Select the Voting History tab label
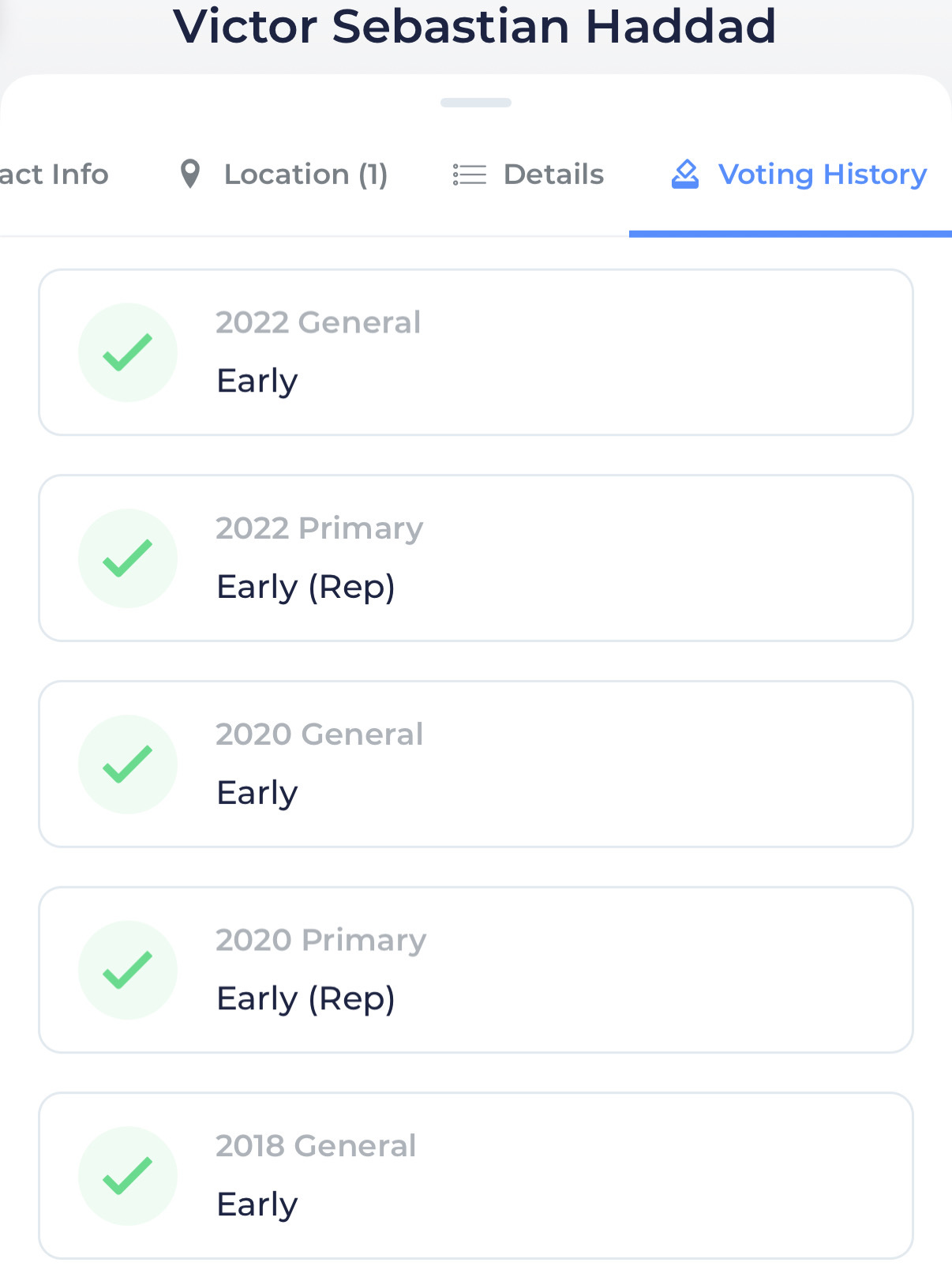This screenshot has width=952, height=1270. click(x=822, y=175)
